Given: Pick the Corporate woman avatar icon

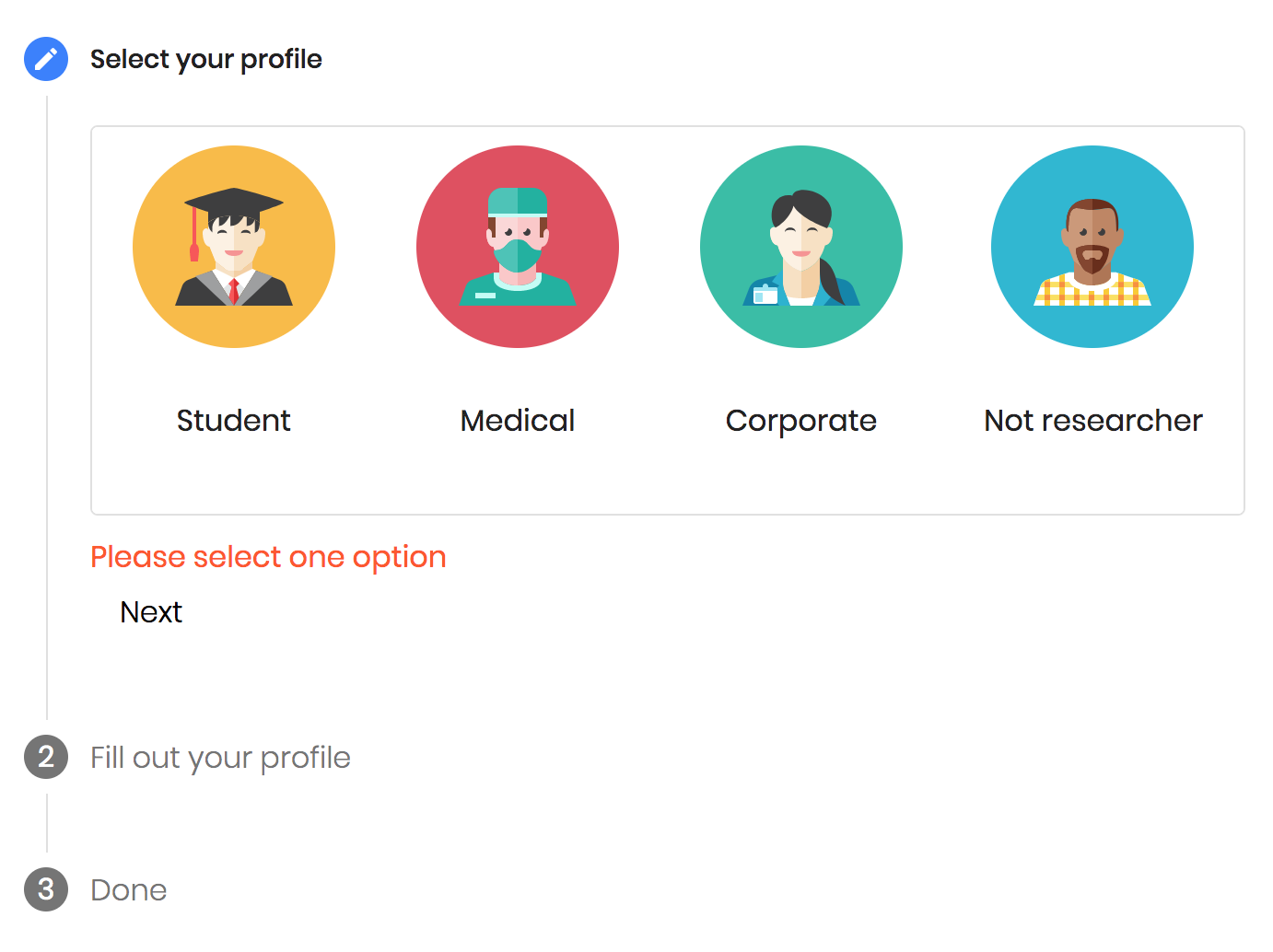Looking at the screenshot, I should [801, 247].
